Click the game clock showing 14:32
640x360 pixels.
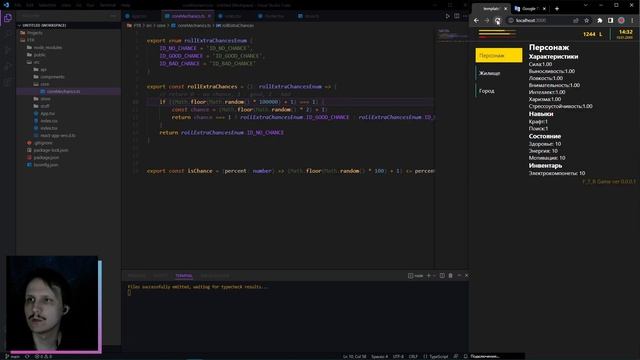pyautogui.click(x=625, y=32)
